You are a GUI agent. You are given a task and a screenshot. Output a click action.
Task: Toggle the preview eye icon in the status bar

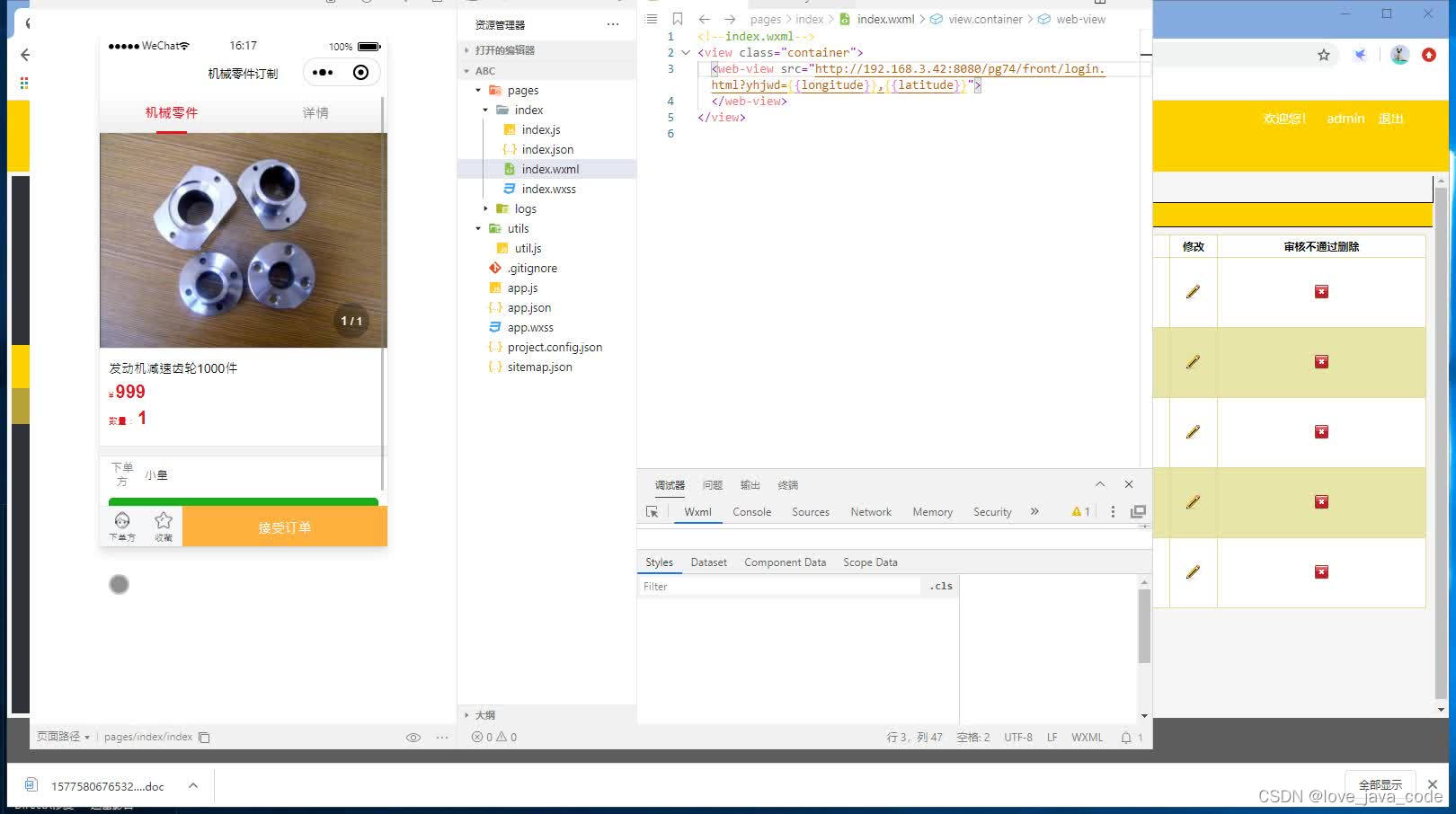(413, 738)
